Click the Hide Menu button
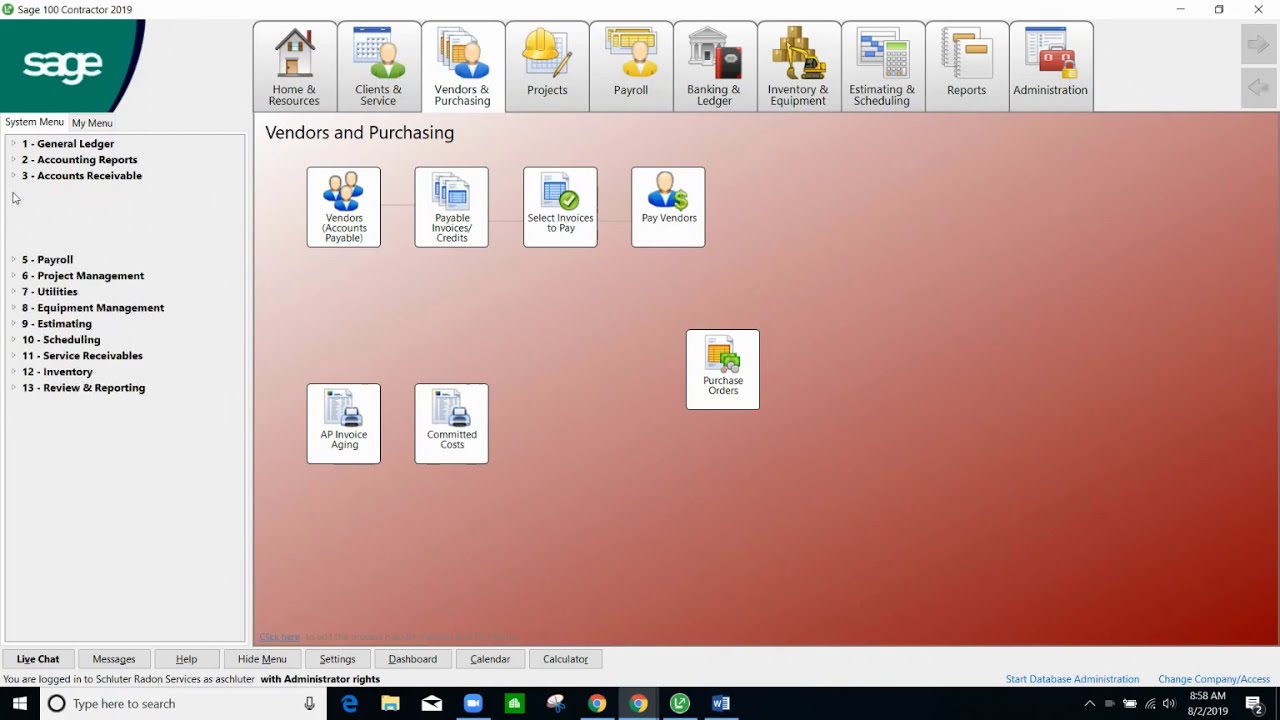The height and width of the screenshot is (720, 1280). (262, 659)
